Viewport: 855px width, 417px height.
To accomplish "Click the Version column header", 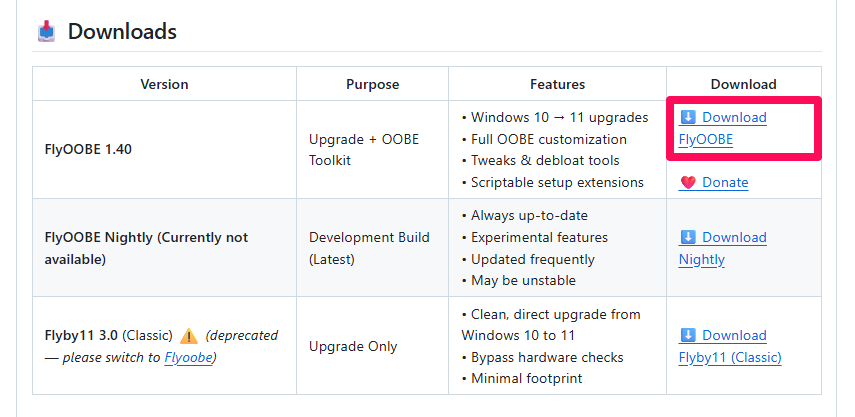I will point(164,84).
